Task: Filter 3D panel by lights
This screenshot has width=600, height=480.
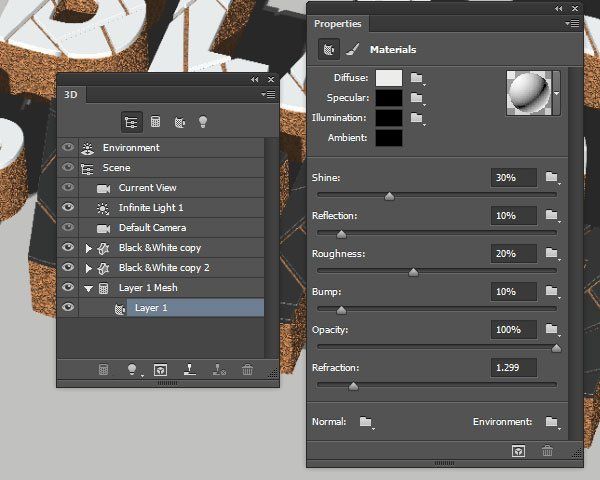Action: pyautogui.click(x=203, y=122)
